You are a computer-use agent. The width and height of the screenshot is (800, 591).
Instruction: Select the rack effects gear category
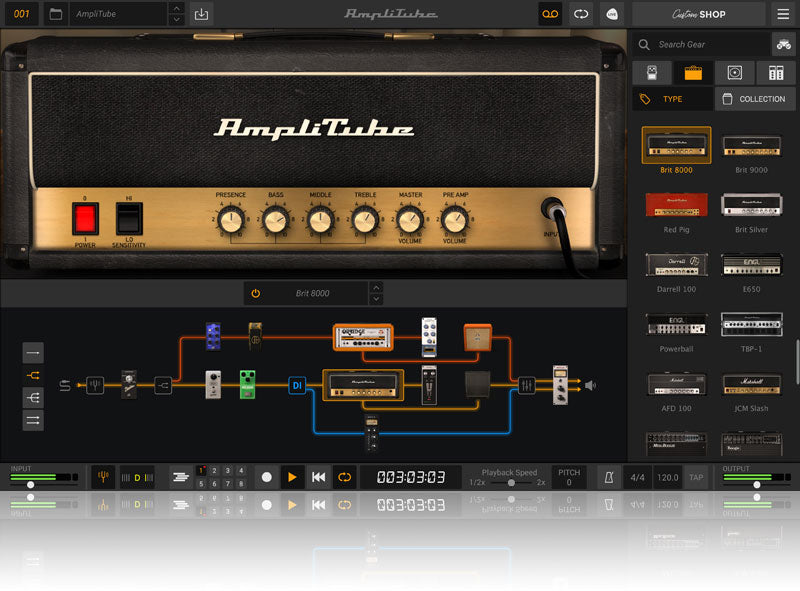[776, 72]
